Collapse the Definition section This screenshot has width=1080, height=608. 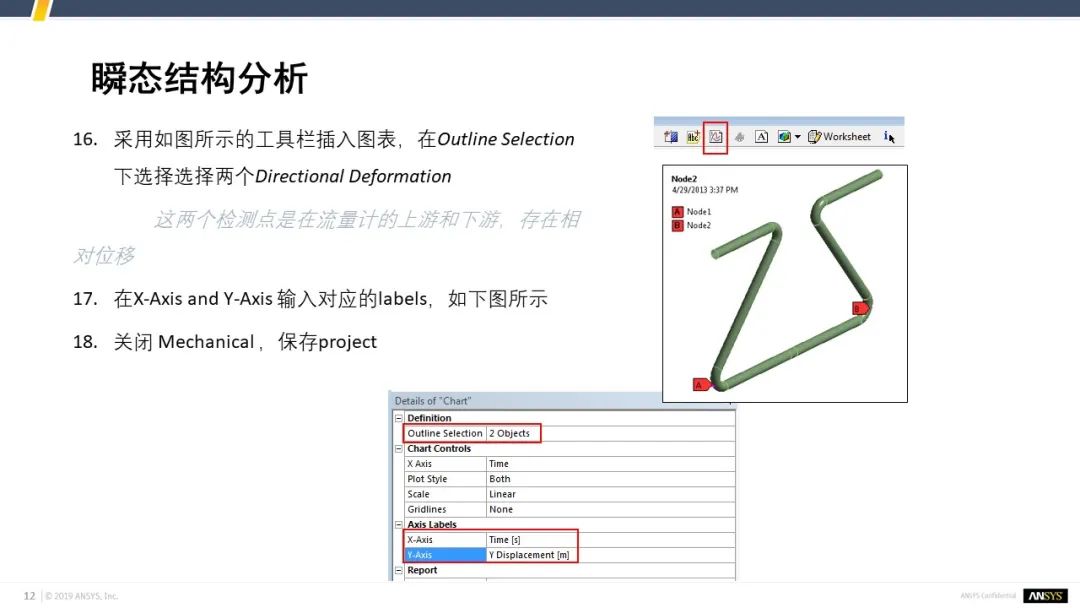click(x=399, y=418)
